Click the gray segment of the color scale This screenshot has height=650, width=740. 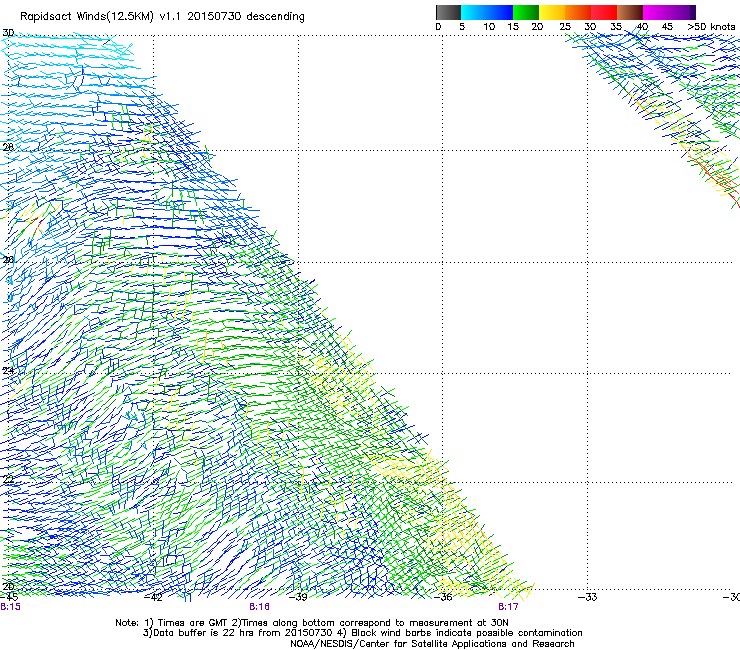point(448,12)
